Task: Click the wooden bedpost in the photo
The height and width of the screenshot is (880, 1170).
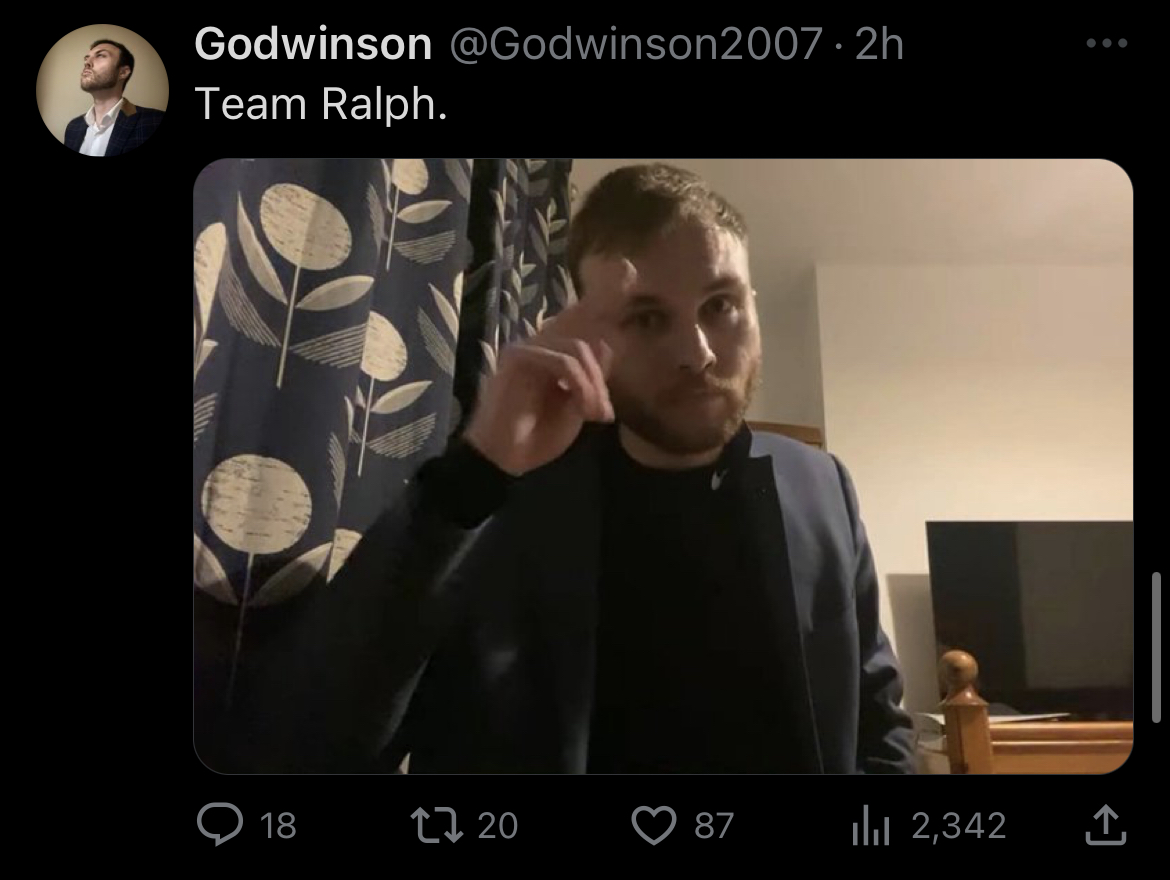Action: click(x=964, y=709)
